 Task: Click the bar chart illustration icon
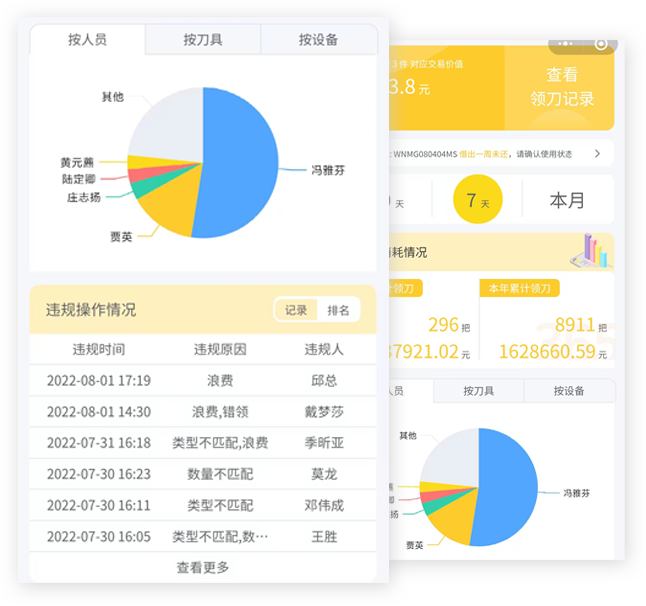pyautogui.click(x=592, y=251)
